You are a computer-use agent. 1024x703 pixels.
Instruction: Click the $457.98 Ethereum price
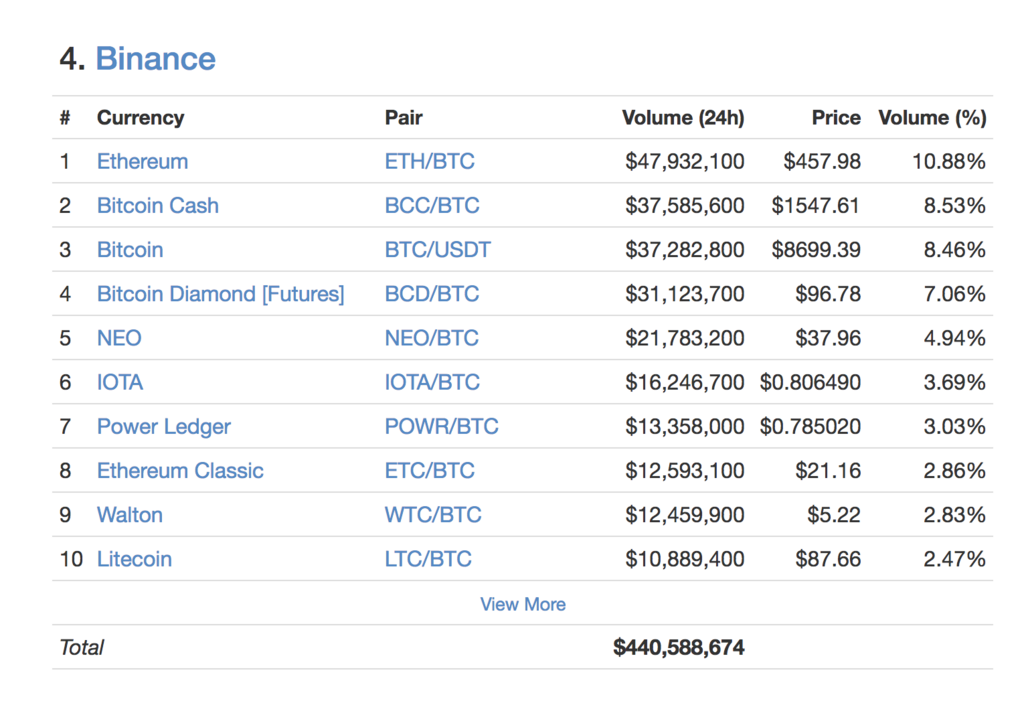pos(822,161)
